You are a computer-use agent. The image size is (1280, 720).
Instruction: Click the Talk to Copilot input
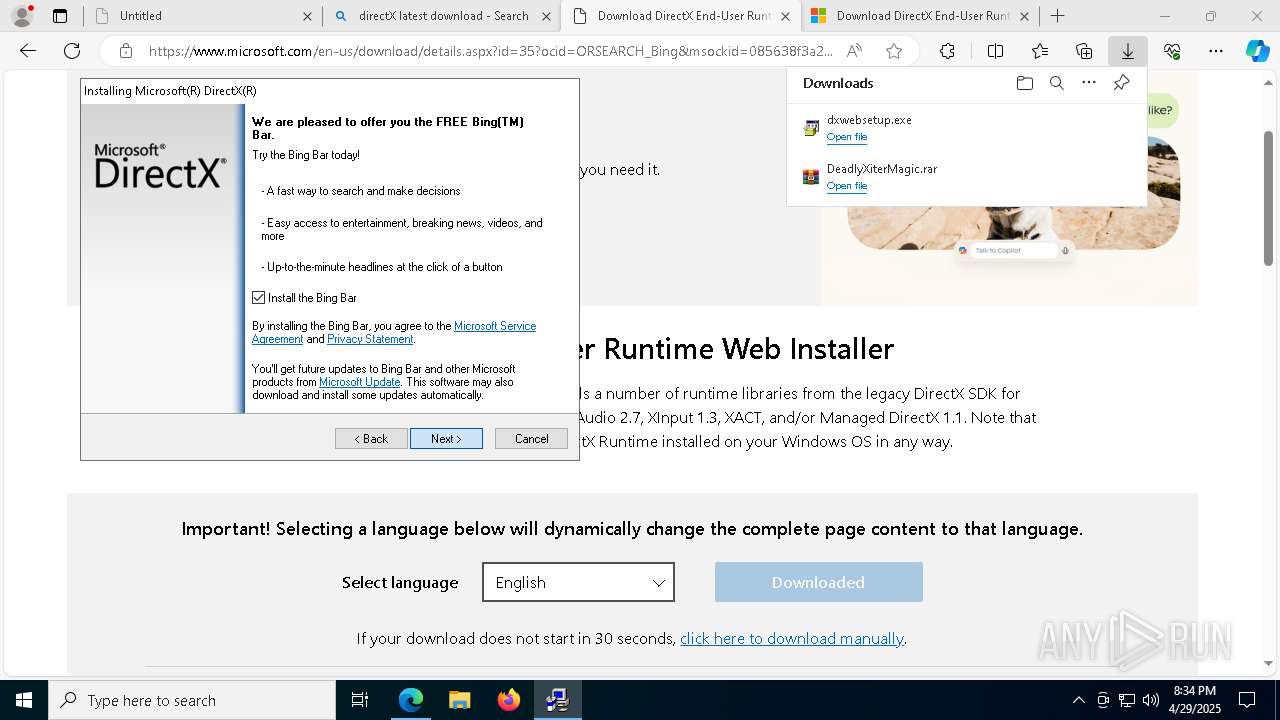(1015, 250)
